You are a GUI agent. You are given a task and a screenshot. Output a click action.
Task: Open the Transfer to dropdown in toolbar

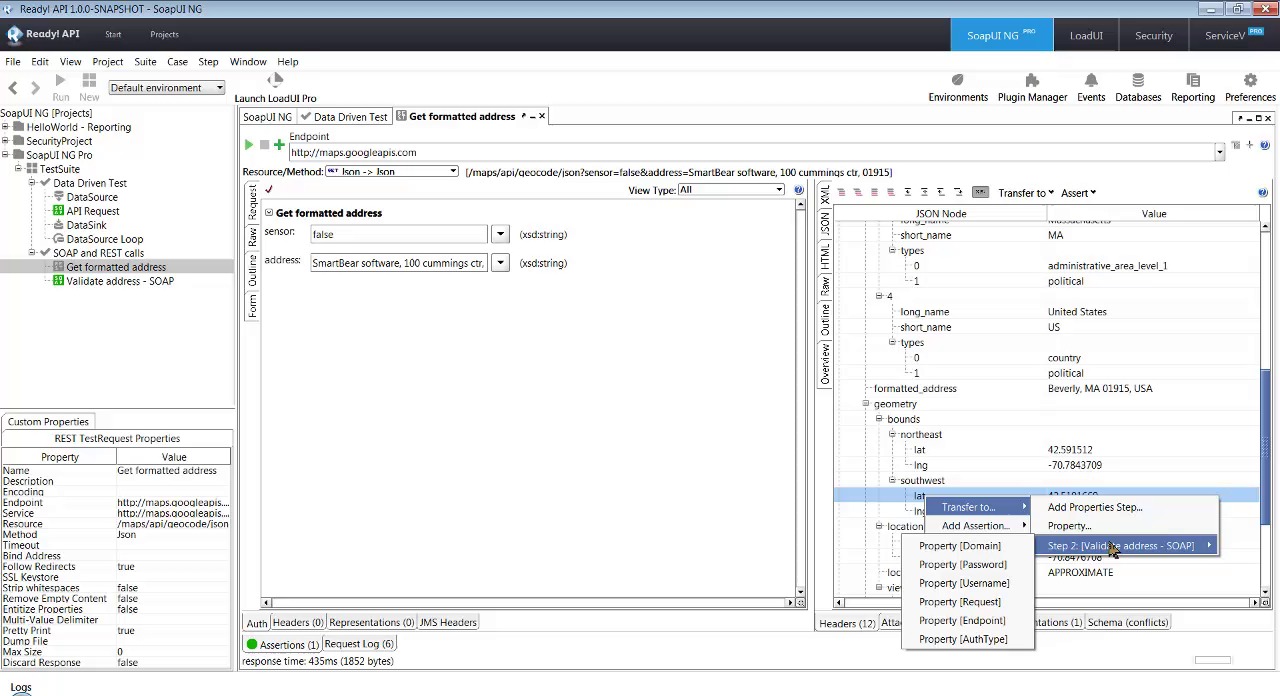point(1025,193)
